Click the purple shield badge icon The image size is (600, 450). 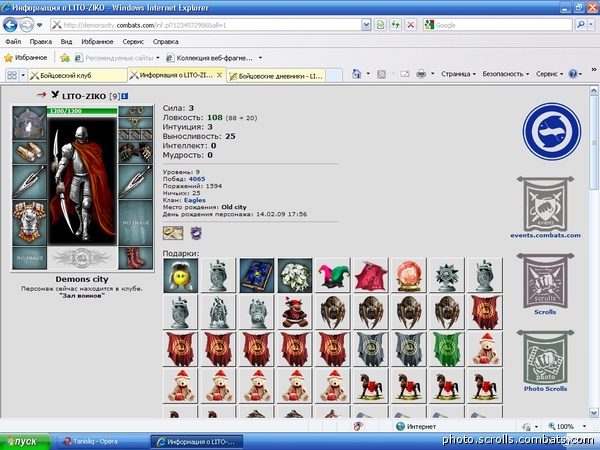[196, 233]
